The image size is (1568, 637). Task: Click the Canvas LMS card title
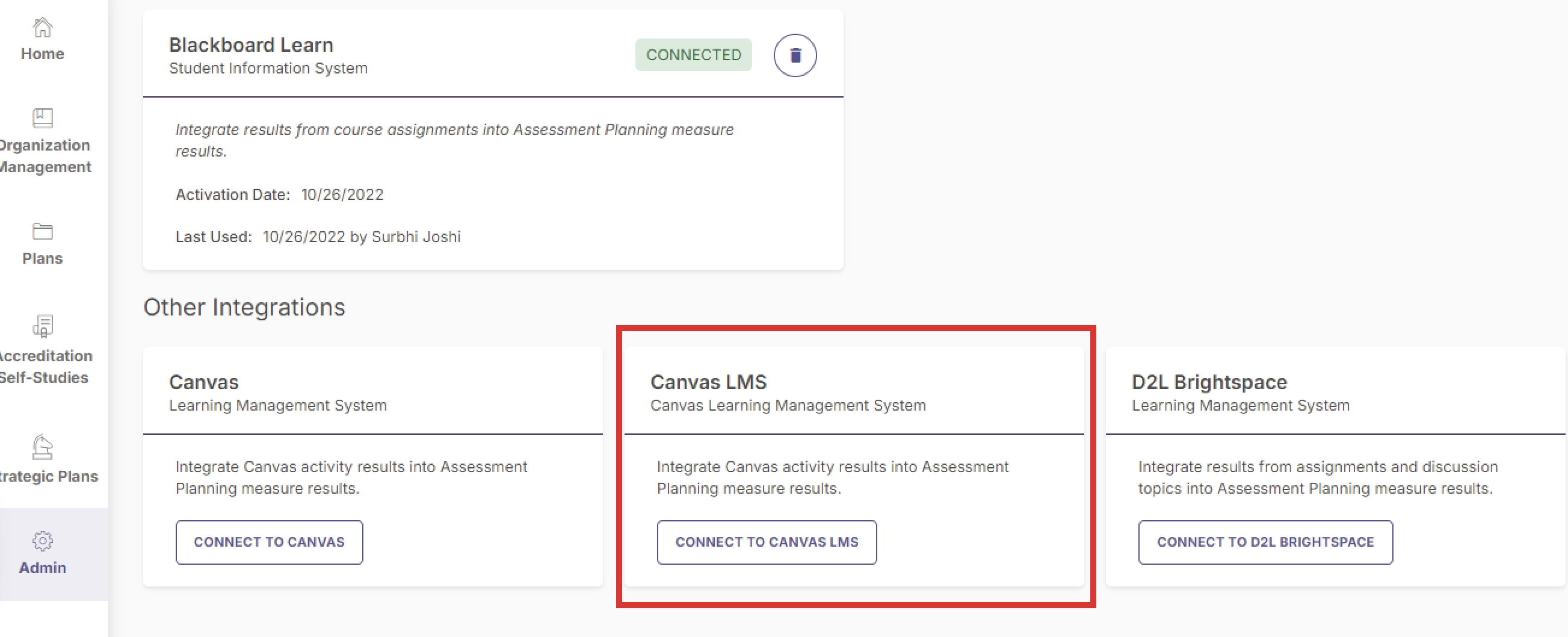[709, 382]
